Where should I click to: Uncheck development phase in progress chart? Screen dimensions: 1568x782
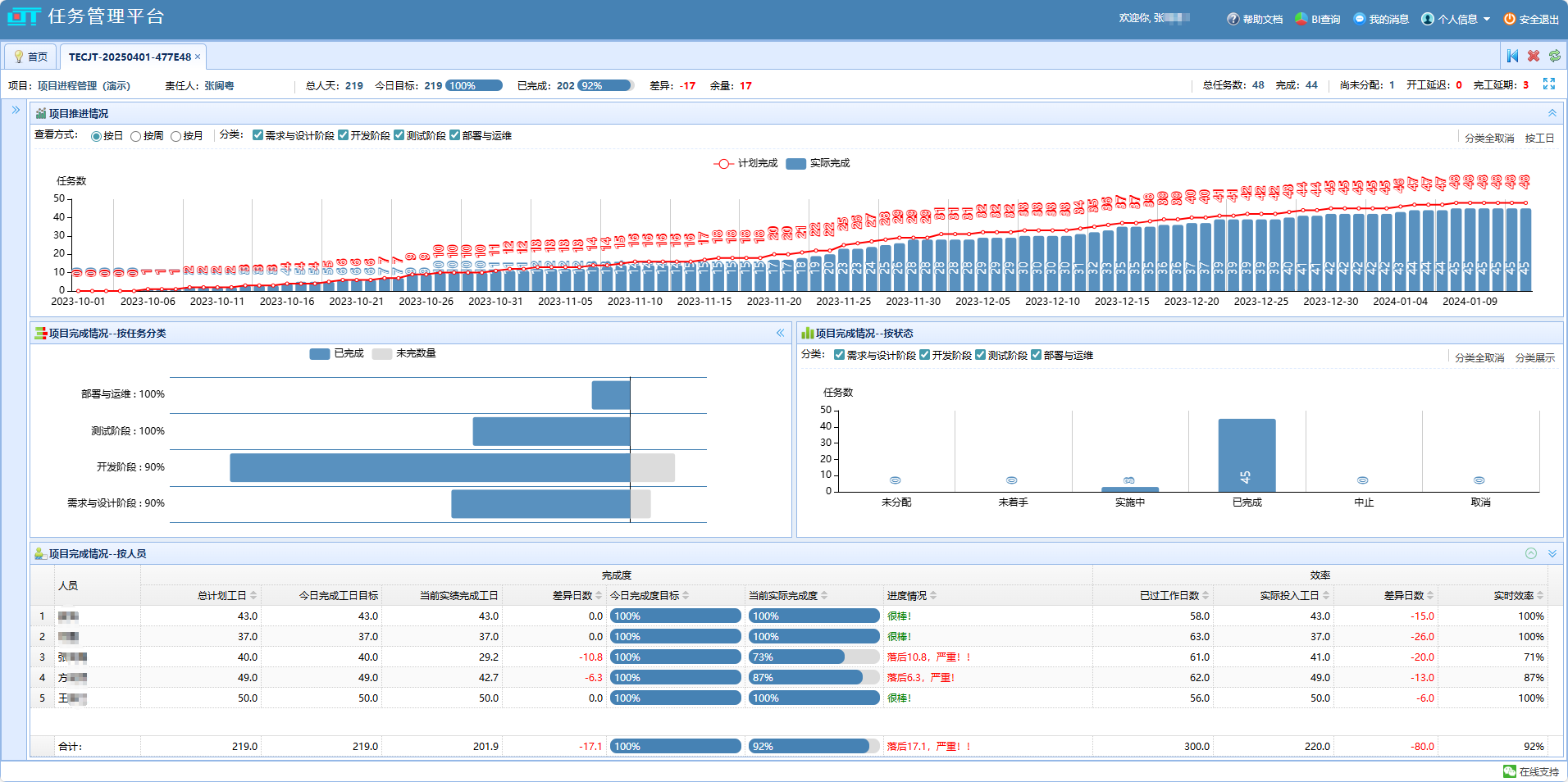(344, 135)
